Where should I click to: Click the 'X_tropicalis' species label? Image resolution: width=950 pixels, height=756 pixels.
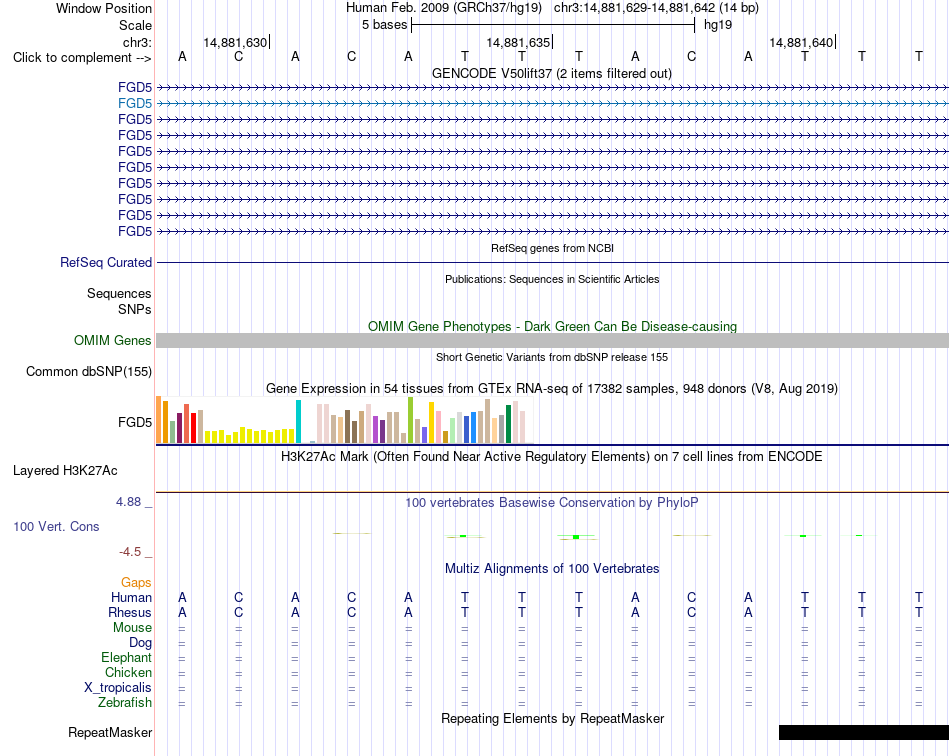118,688
